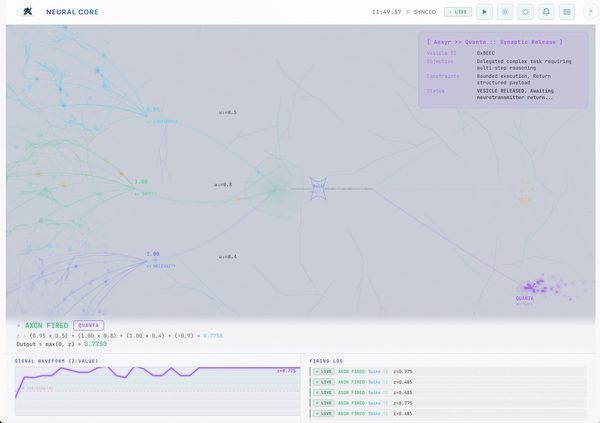Click the 0.95 input value node
The width and height of the screenshot is (600, 423).
tap(153, 109)
